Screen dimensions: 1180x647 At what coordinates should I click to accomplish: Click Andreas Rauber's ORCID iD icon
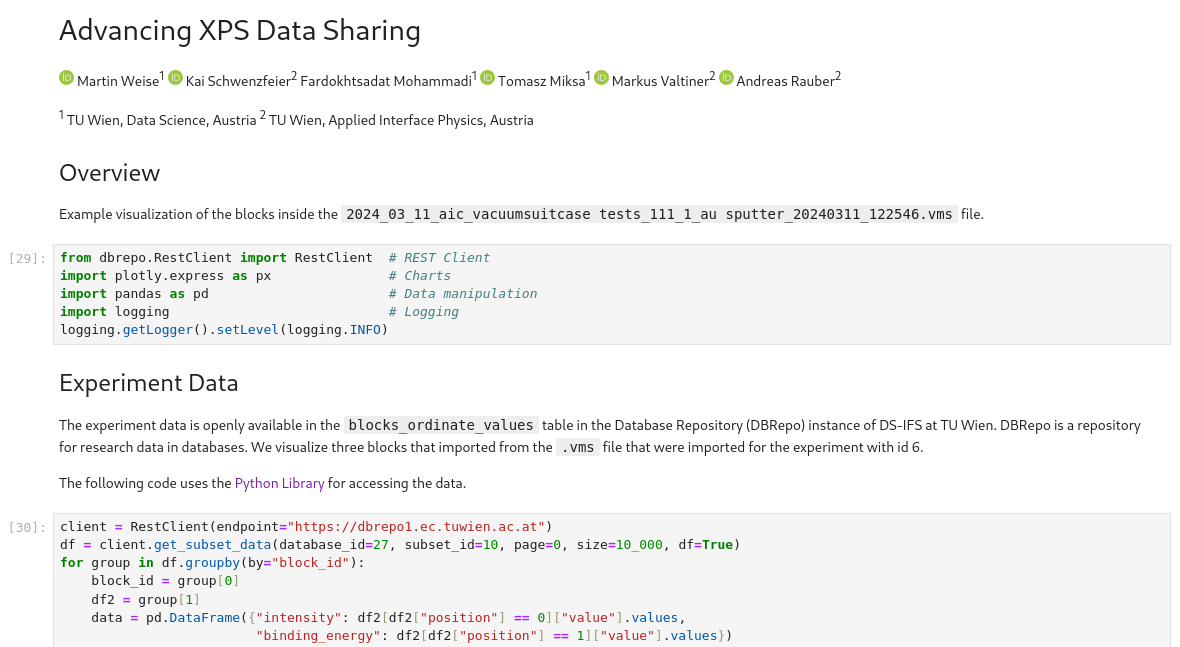[726, 77]
